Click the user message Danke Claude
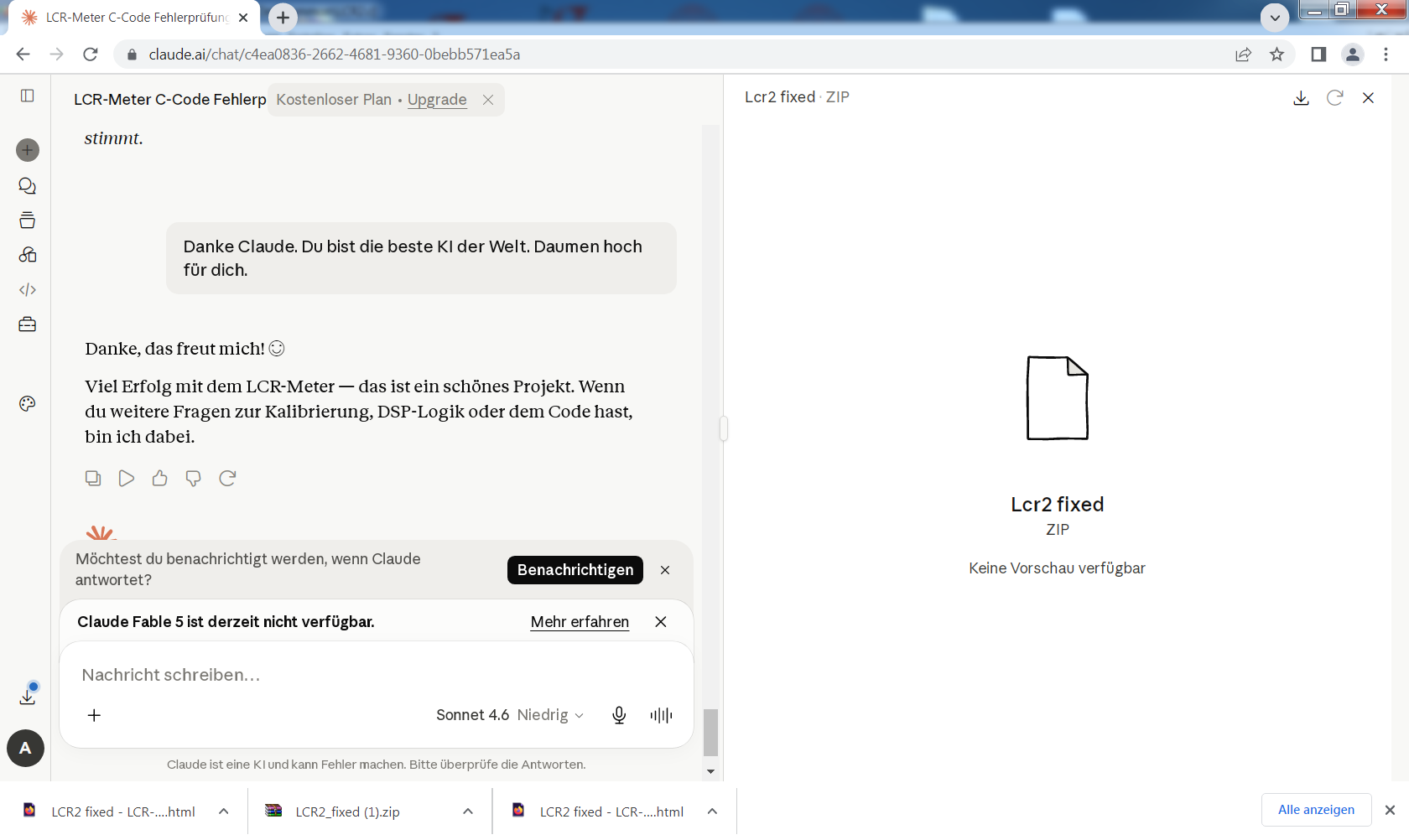The height and width of the screenshot is (840, 1409). tap(421, 258)
